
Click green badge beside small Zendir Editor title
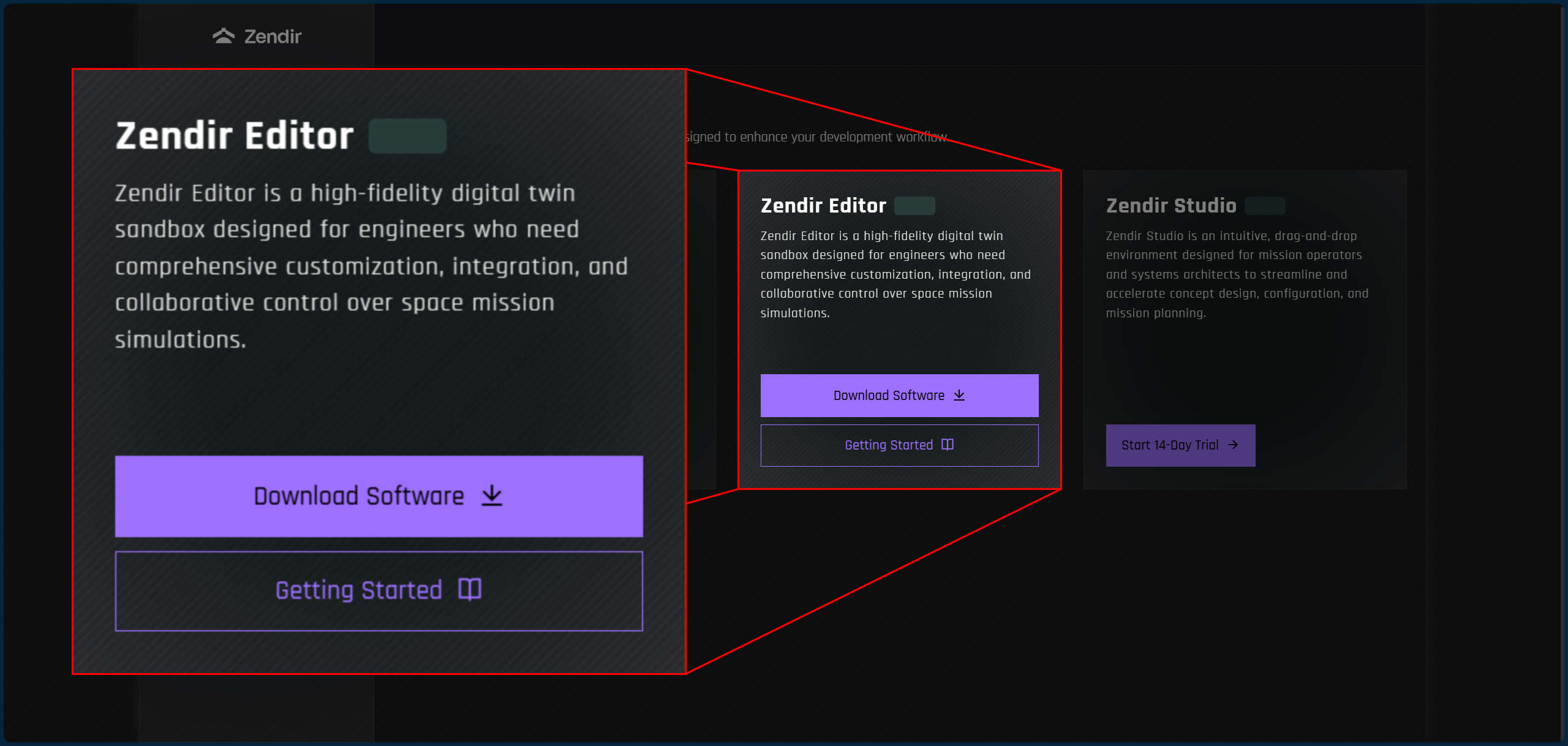coord(914,206)
